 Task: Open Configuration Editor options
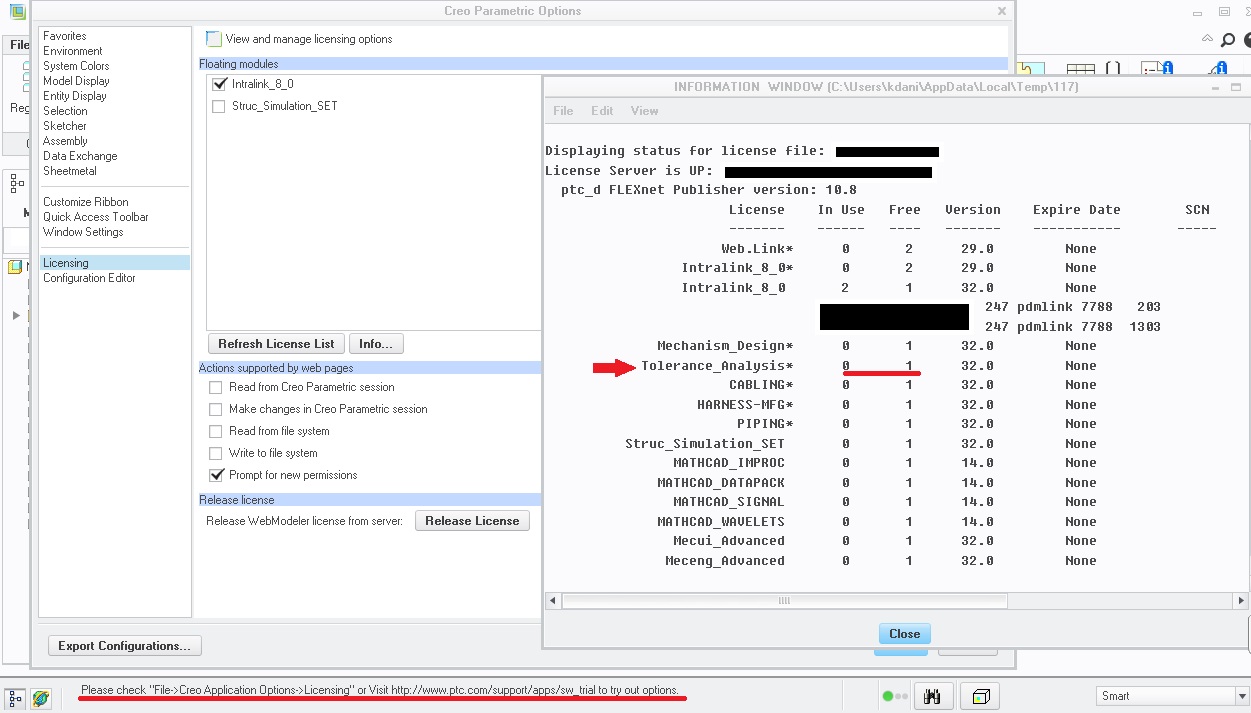(x=89, y=278)
